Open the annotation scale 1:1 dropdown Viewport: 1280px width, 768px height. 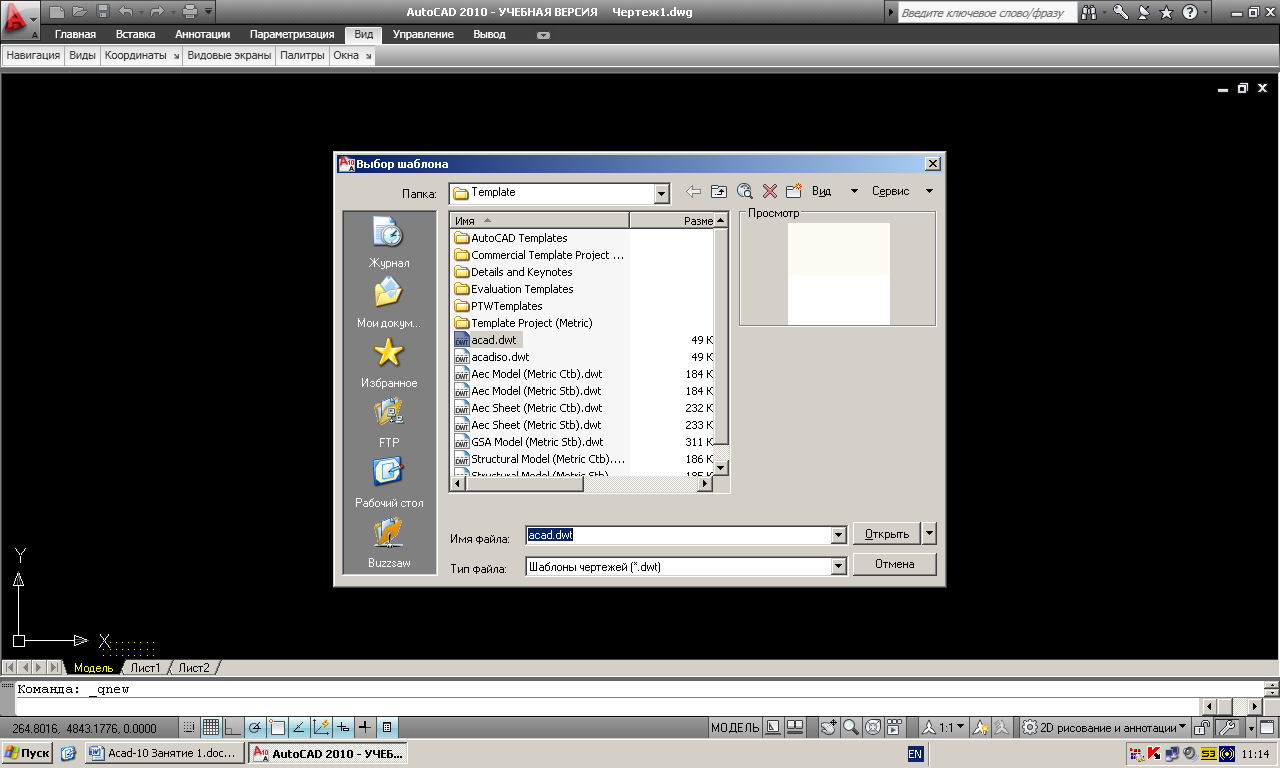[943, 727]
